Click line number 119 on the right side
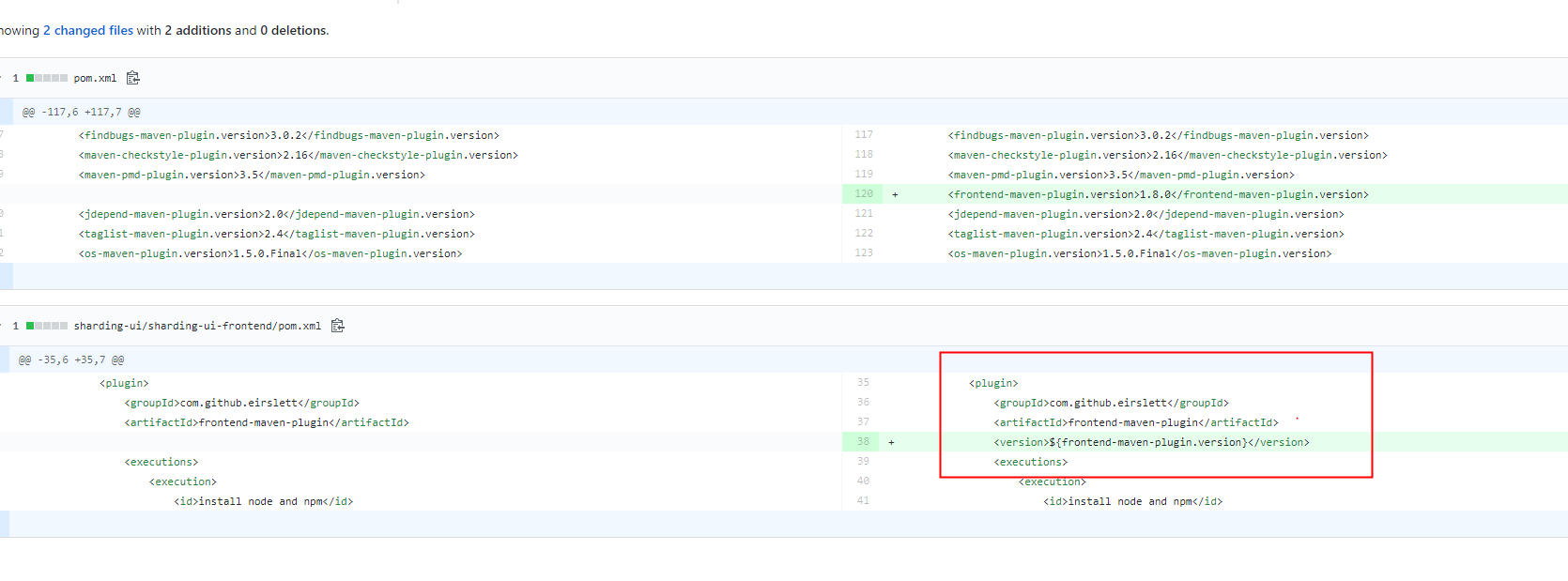The width and height of the screenshot is (1568, 581). coord(863,174)
